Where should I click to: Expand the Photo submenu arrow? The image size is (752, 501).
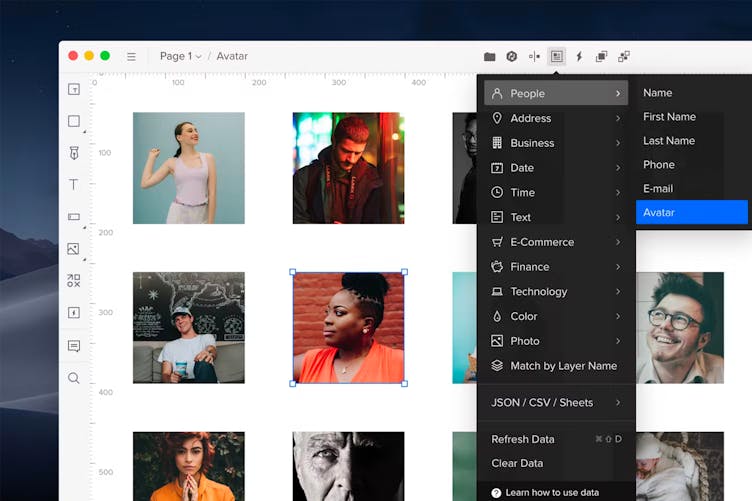point(618,341)
